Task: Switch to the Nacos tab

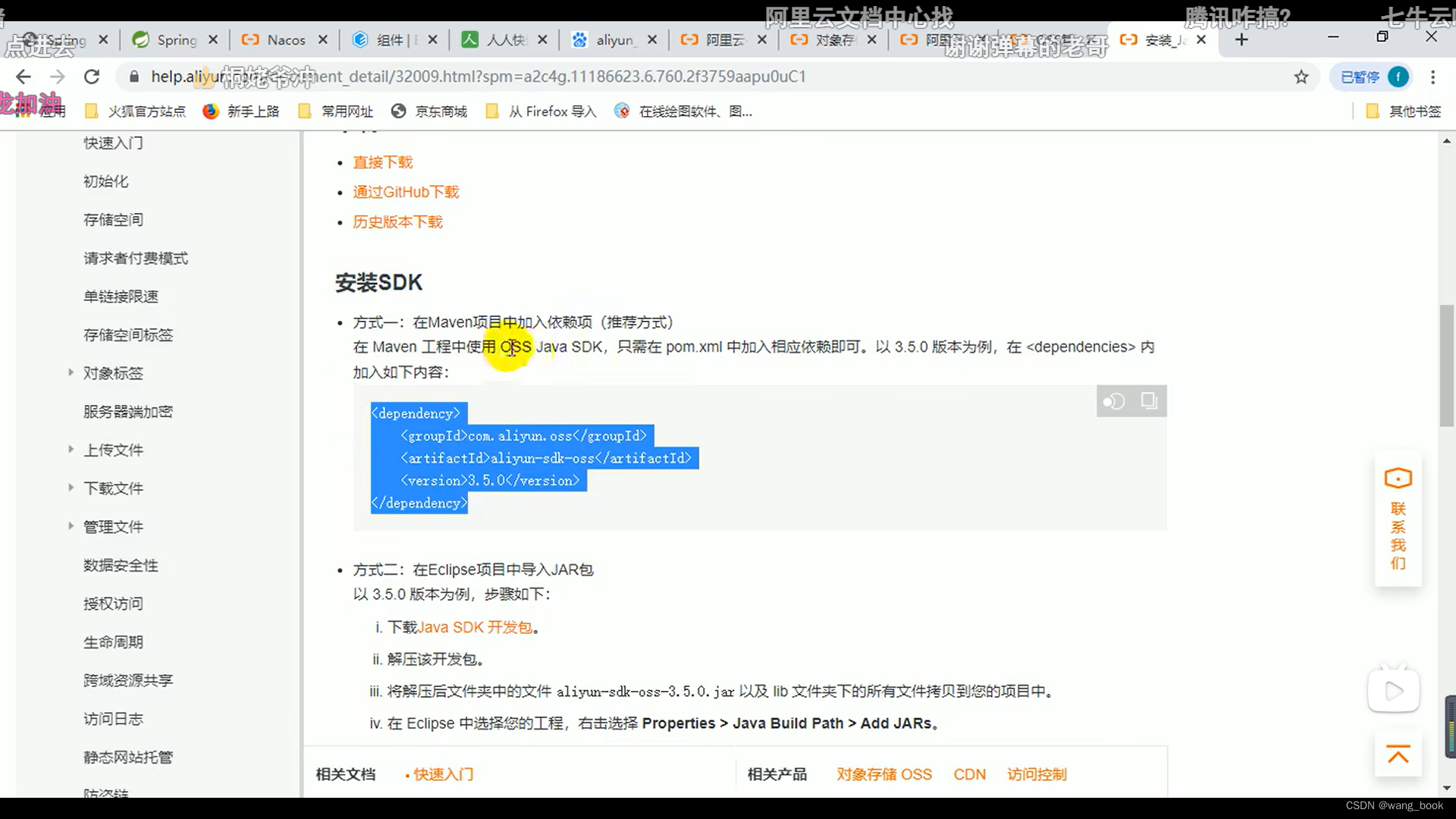Action: point(284,39)
